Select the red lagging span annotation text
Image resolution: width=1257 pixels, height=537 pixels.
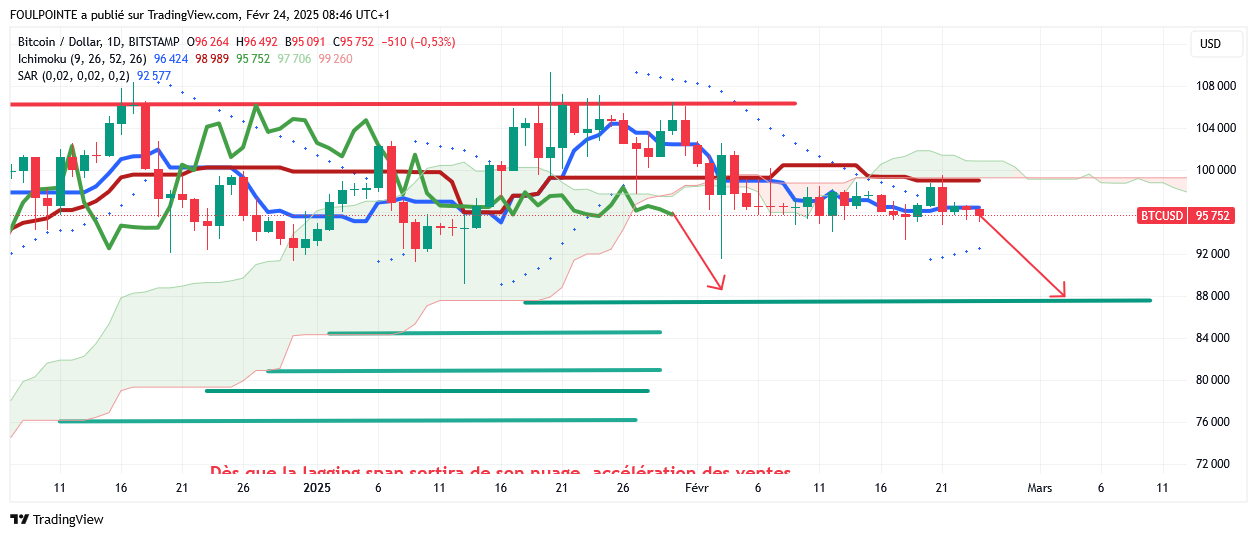(x=500, y=471)
